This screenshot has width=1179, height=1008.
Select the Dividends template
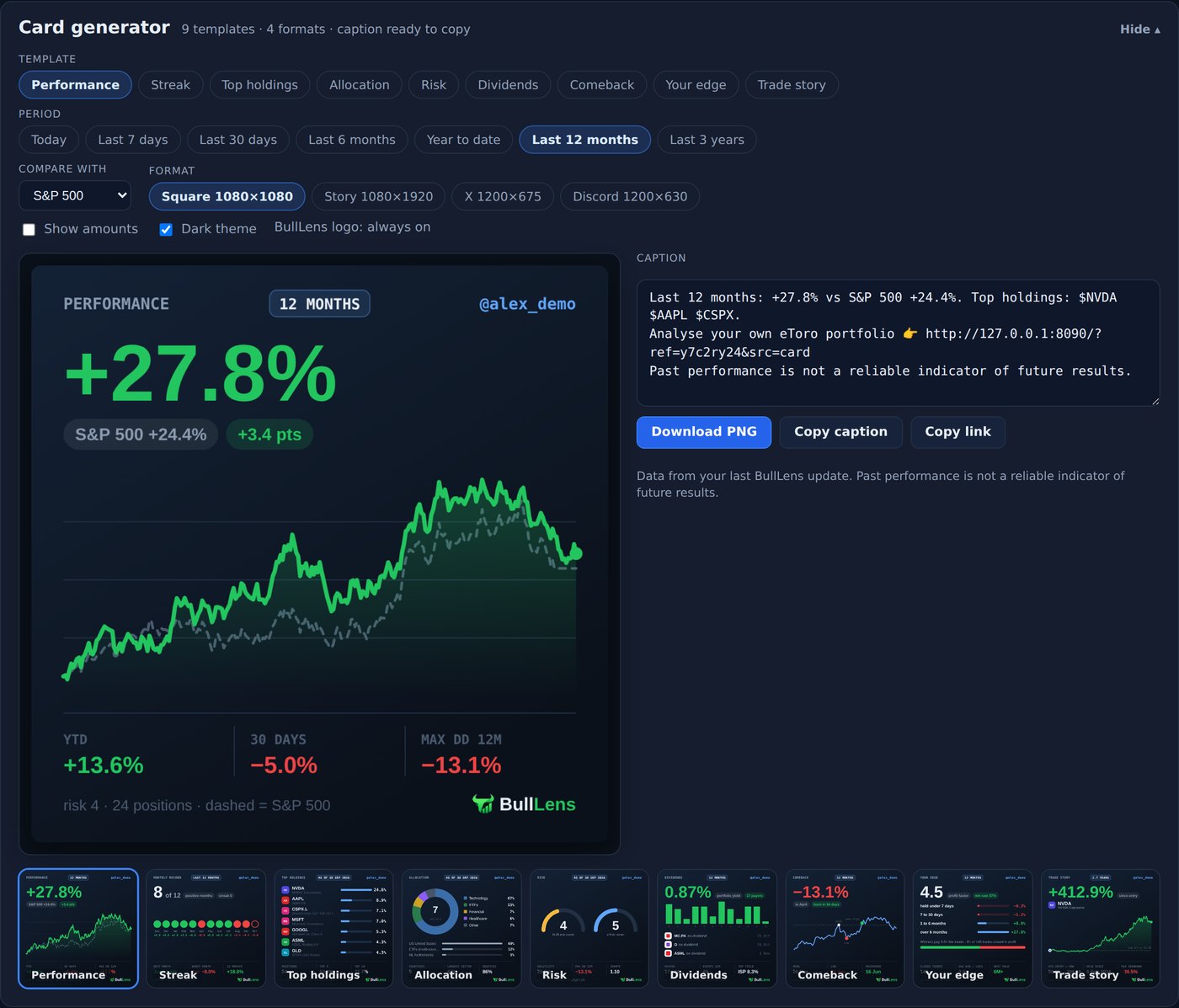coord(508,85)
